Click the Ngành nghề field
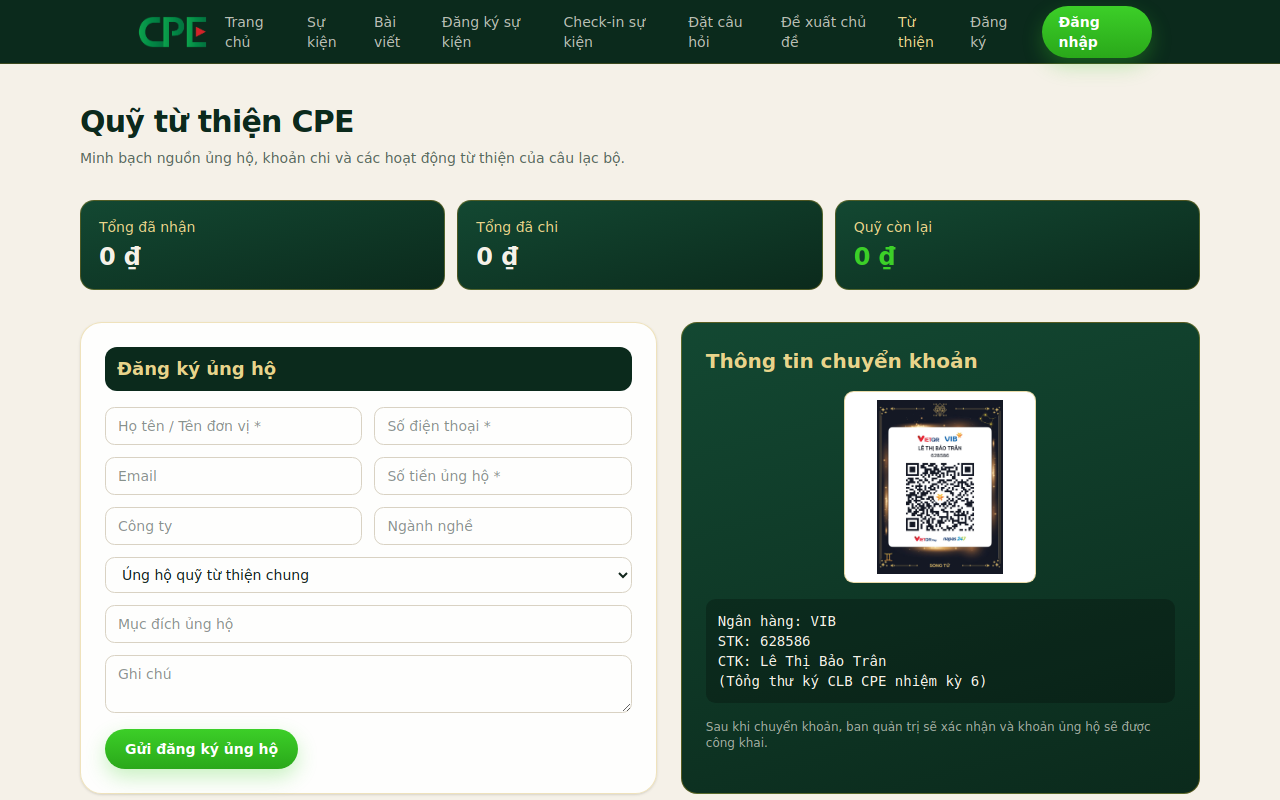 click(503, 526)
